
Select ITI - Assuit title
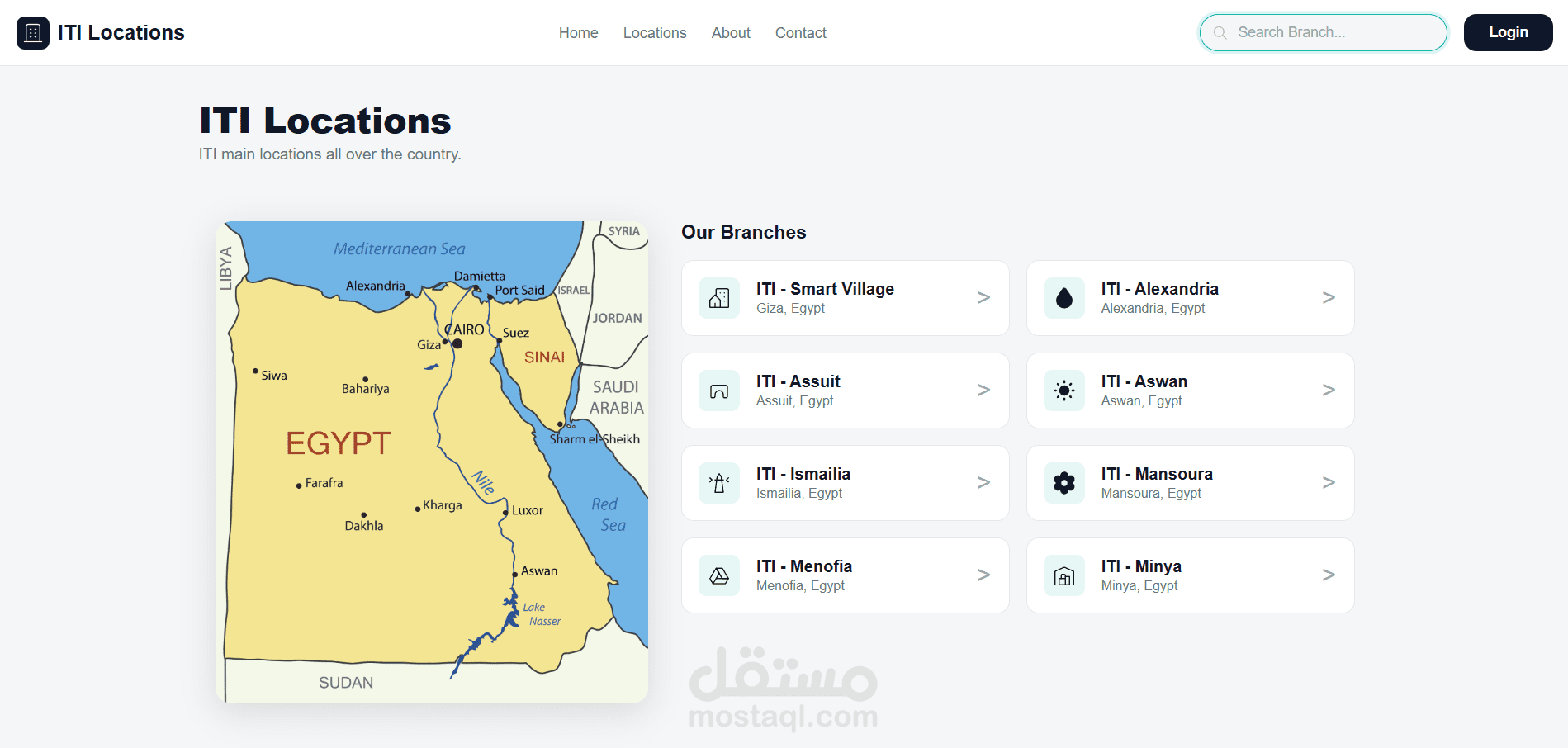coord(798,381)
